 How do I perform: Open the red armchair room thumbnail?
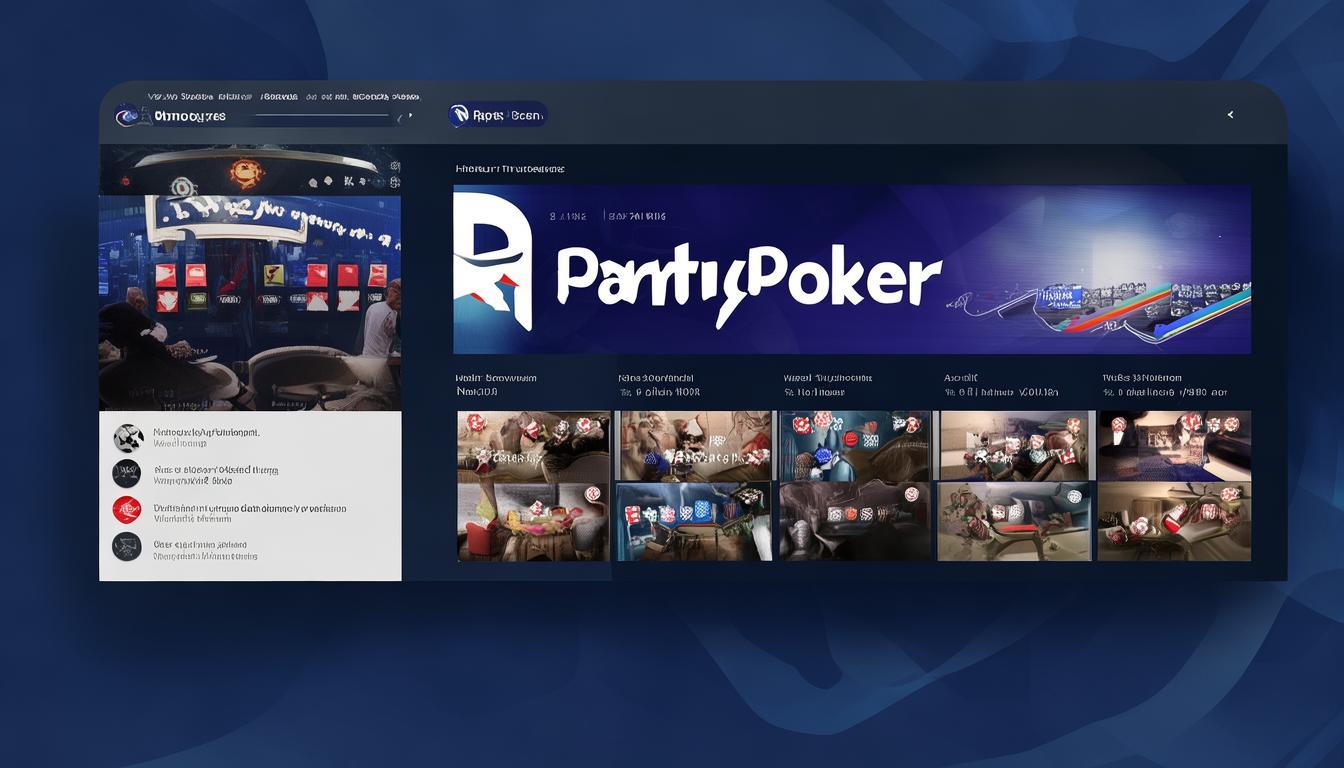(534, 522)
